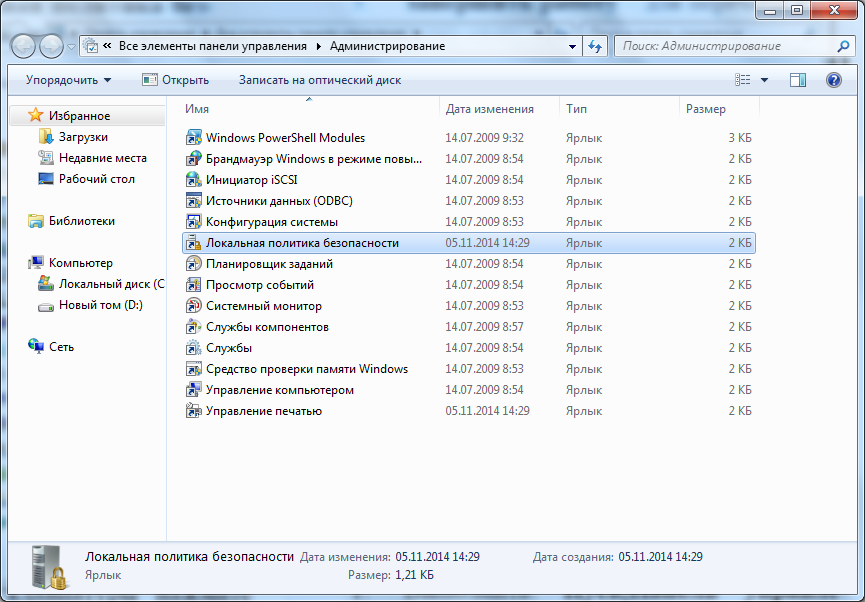Click the Избранное star icon
This screenshot has width=865, height=602.
[36, 115]
